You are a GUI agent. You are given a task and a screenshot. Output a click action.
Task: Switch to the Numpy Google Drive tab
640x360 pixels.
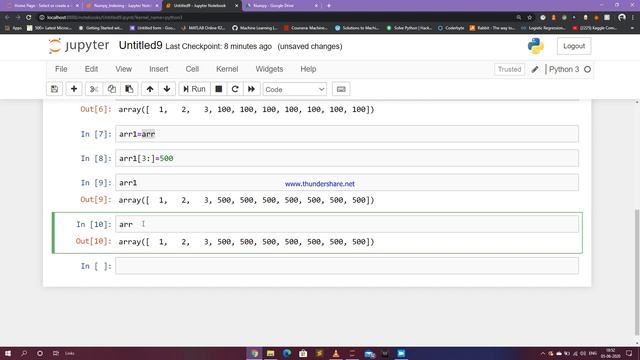click(x=282, y=6)
